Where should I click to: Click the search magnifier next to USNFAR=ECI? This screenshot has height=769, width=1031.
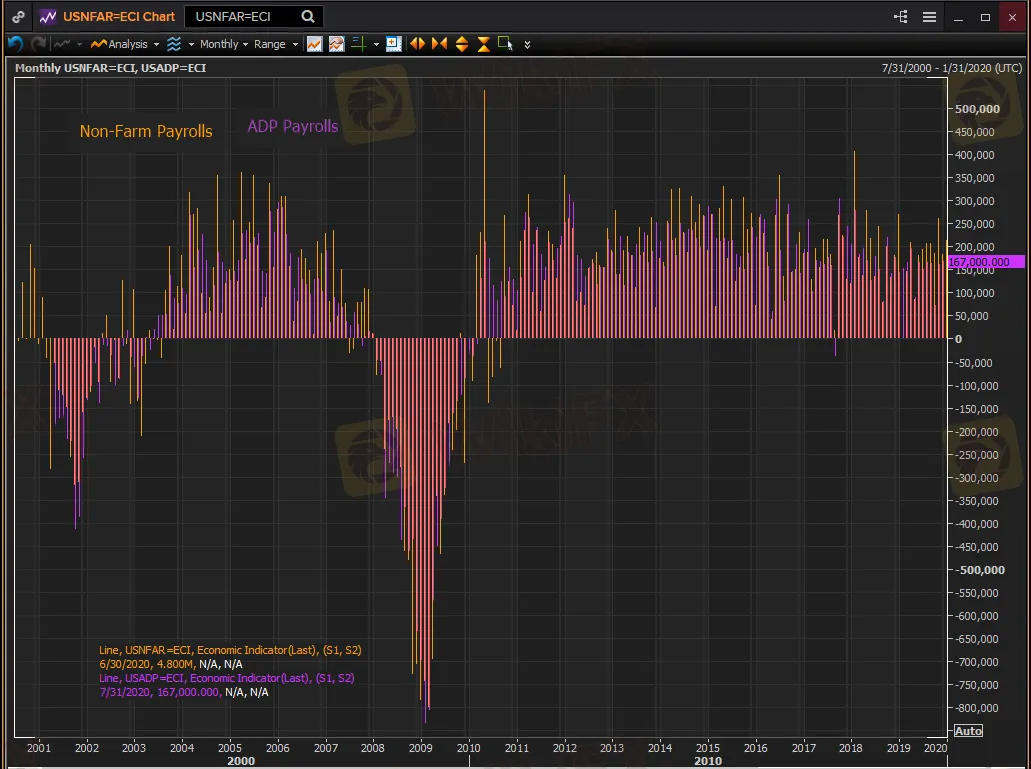click(308, 17)
